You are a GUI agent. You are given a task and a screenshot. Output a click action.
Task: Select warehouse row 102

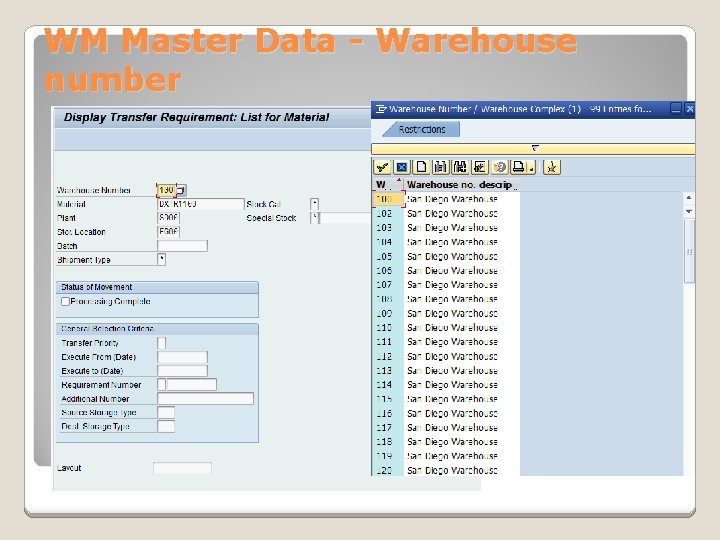tap(446, 214)
